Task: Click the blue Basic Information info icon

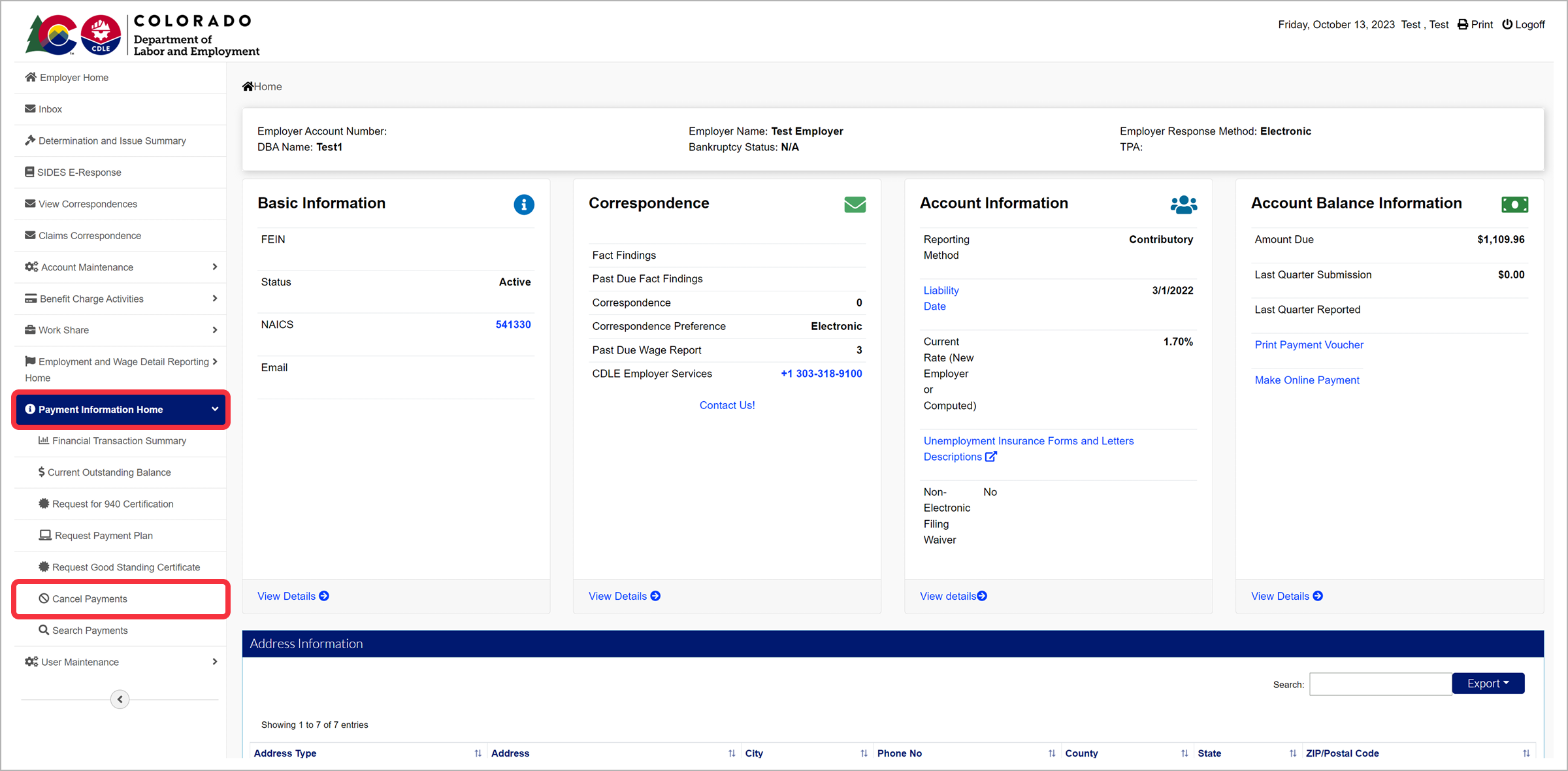Action: 523,205
